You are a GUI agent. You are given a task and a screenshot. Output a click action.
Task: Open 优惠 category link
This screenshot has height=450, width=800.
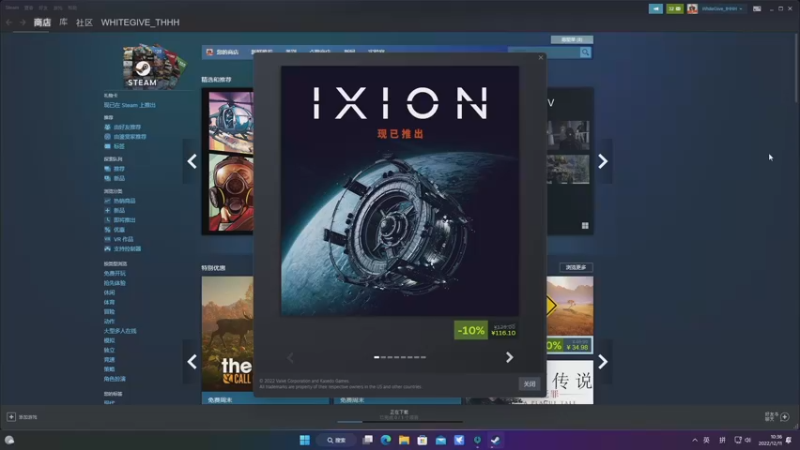(x=118, y=230)
